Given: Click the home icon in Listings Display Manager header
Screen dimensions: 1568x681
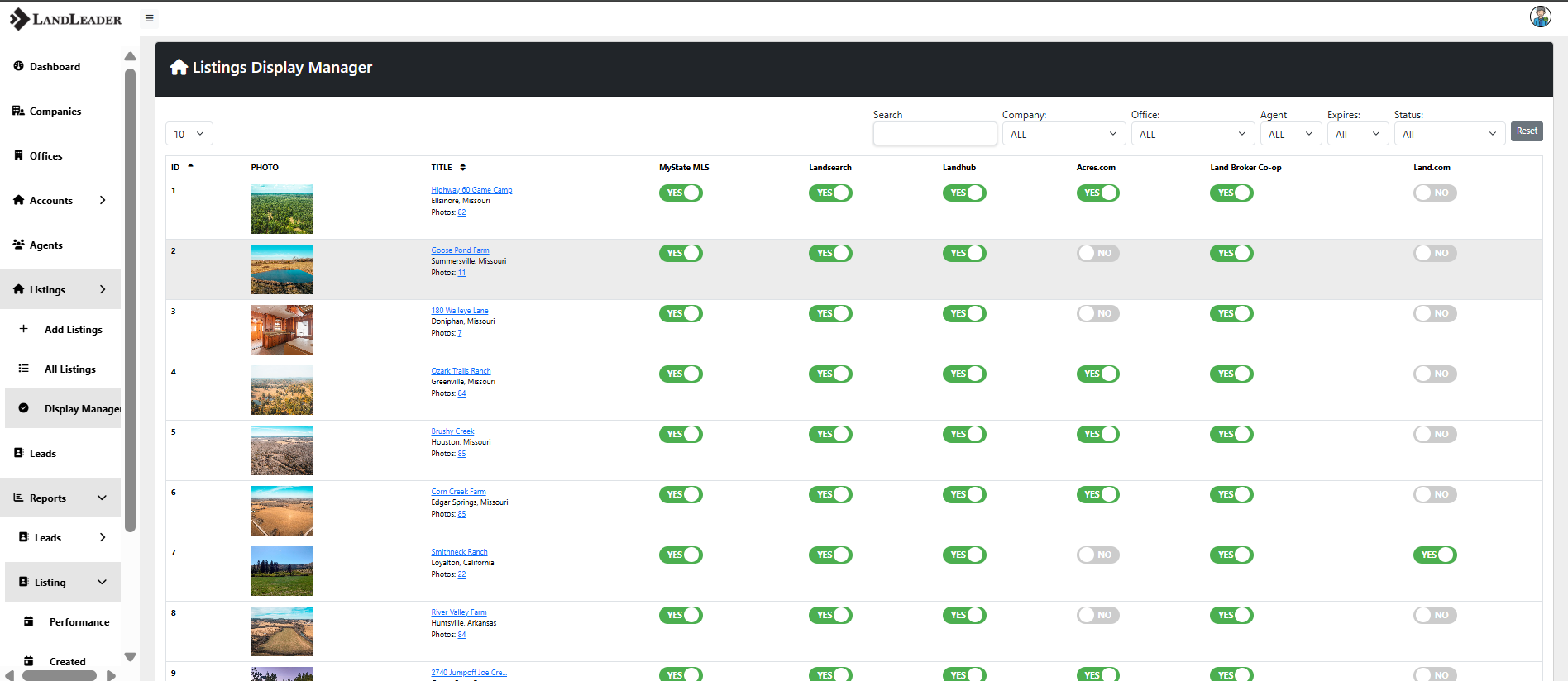Looking at the screenshot, I should (179, 67).
